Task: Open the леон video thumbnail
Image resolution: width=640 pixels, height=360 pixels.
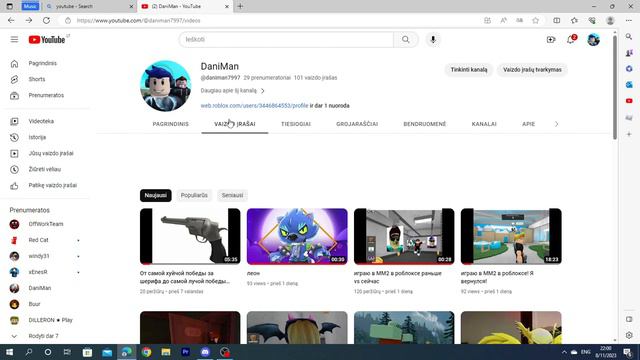Action: tap(297, 236)
